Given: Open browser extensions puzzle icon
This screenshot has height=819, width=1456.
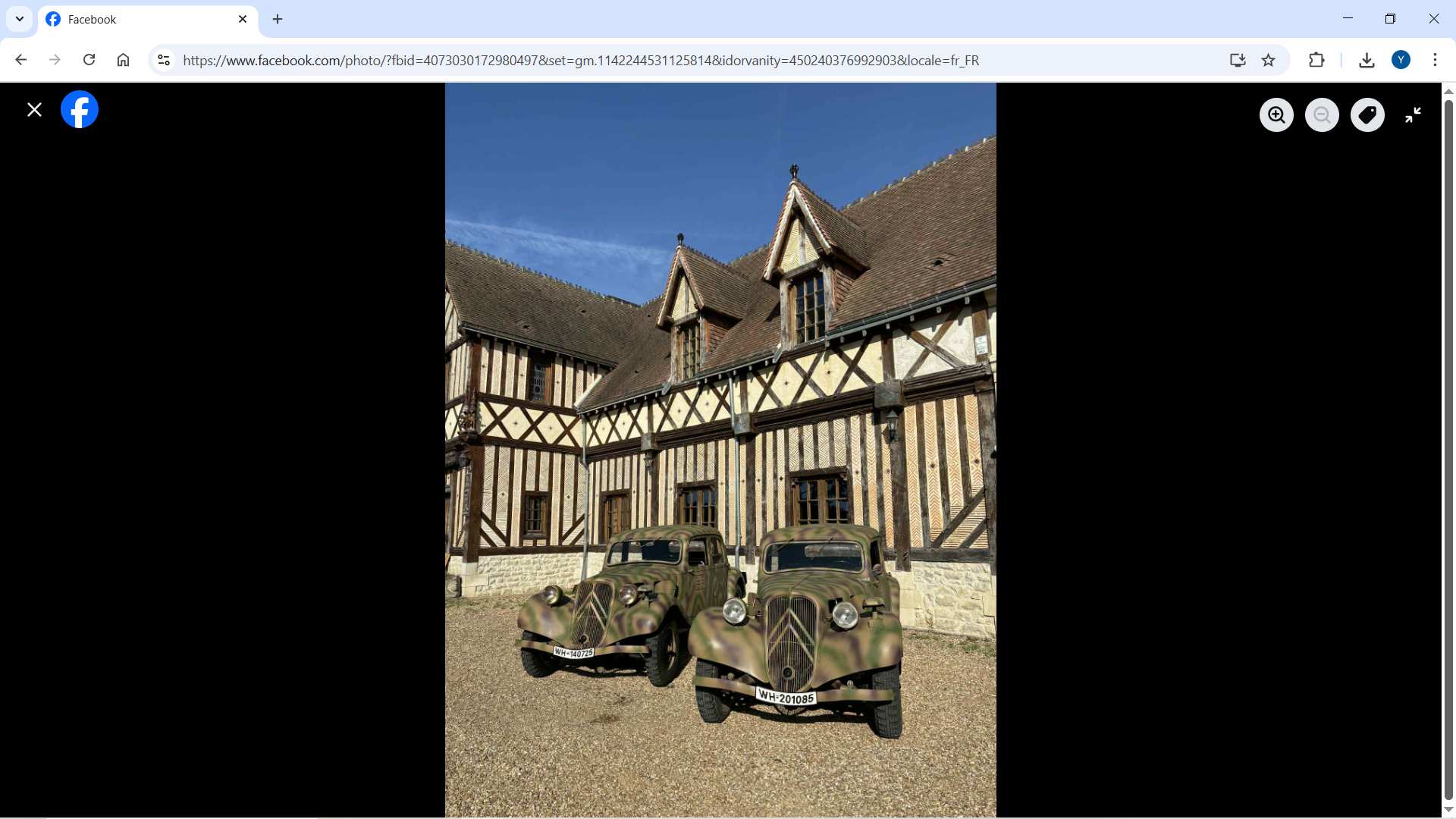Looking at the screenshot, I should [1316, 60].
